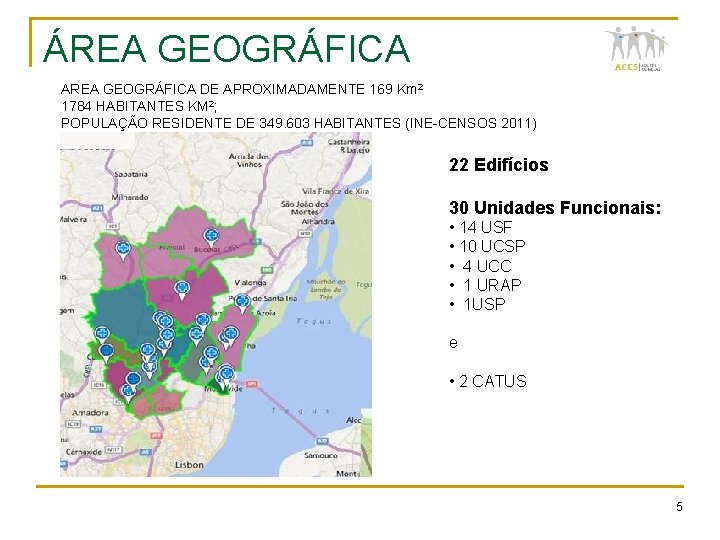Select the '1 URAP' bullet
720x540 pixels.
(486, 285)
